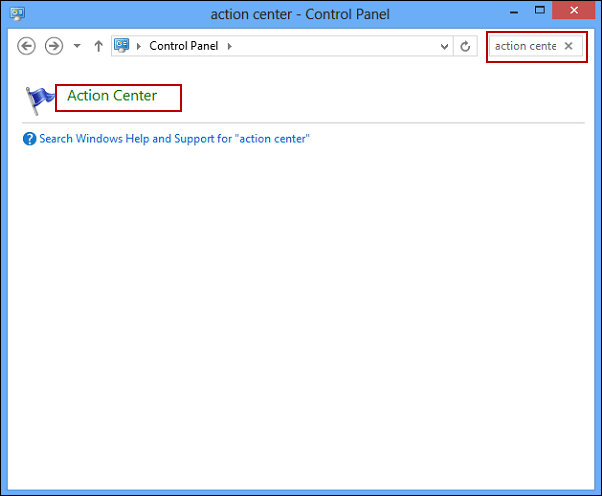This screenshot has height=496, width=602.
Task: Open the recent locations dropdown arrow
Action: coord(77,46)
